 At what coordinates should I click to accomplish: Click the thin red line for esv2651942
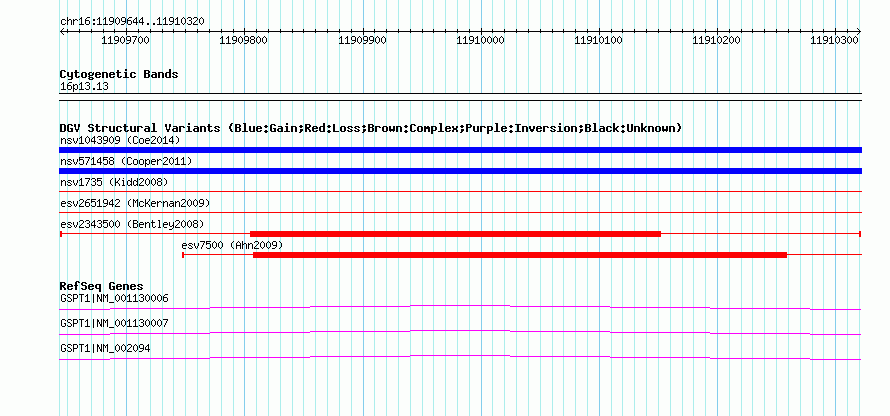(460, 213)
